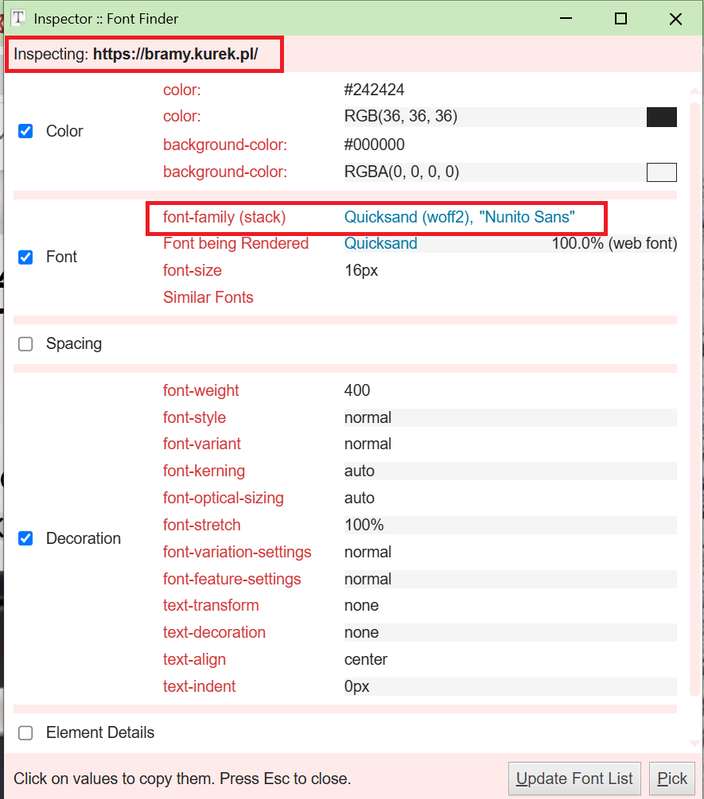Viewport: 704px width, 799px height.
Task: Click the rendered font Quicksand link
Action: [x=381, y=244]
